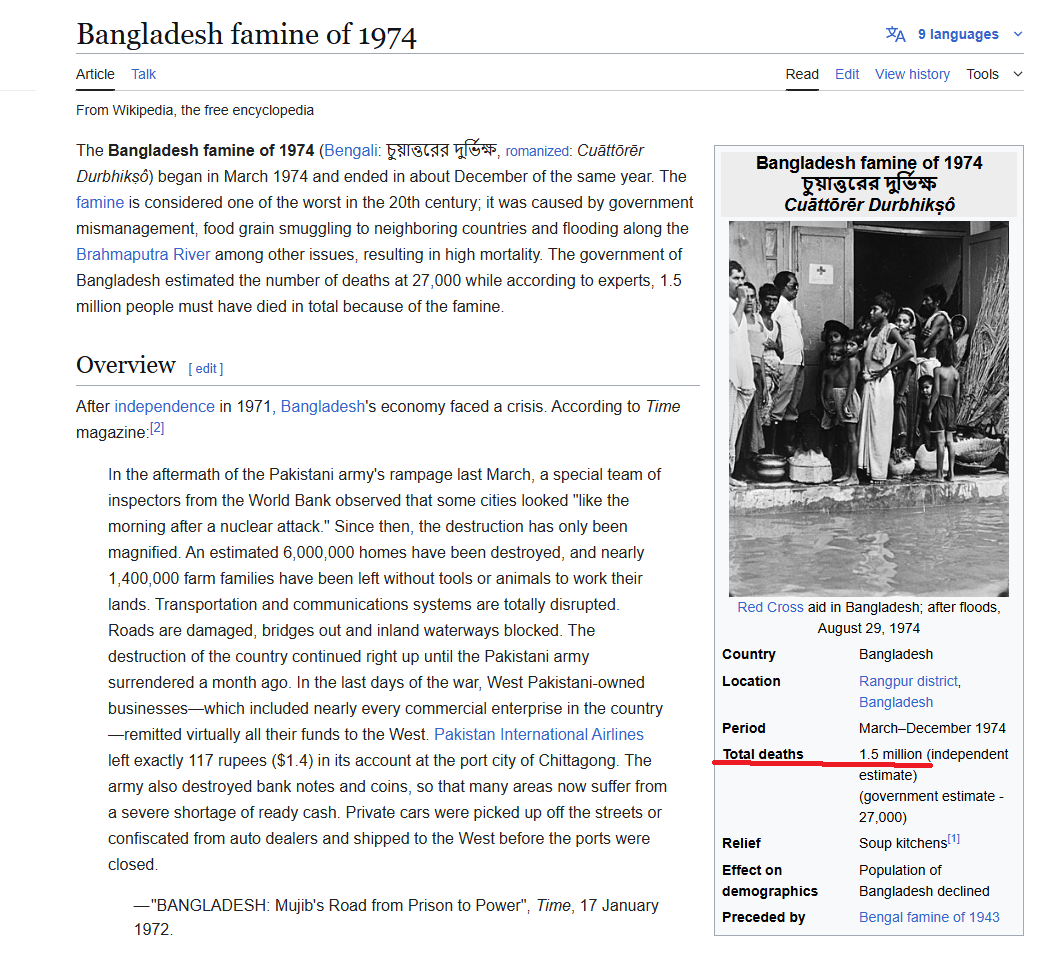Open the Rangpur district link

pyautogui.click(x=908, y=682)
